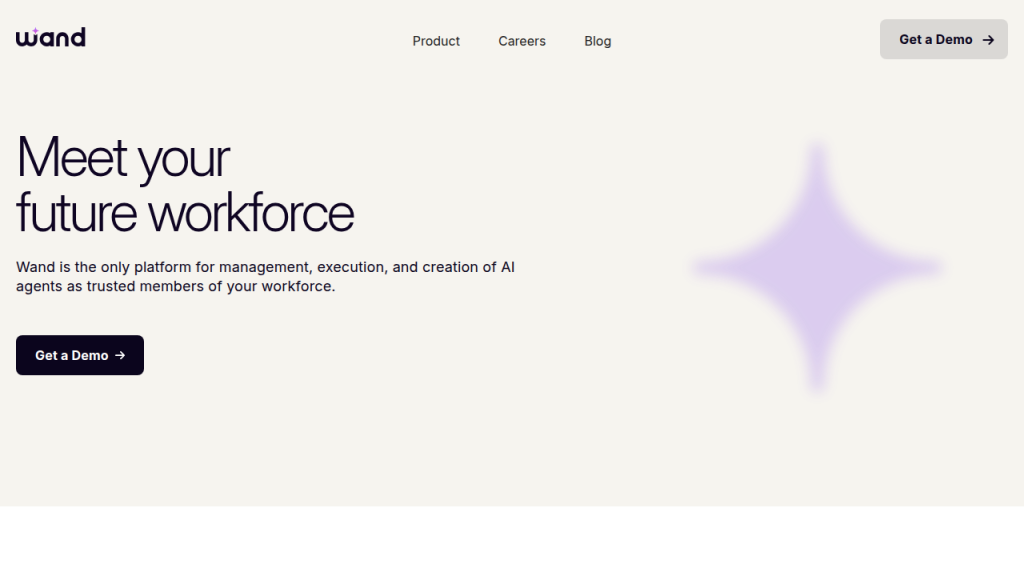Open the Product menu item

pos(436,41)
